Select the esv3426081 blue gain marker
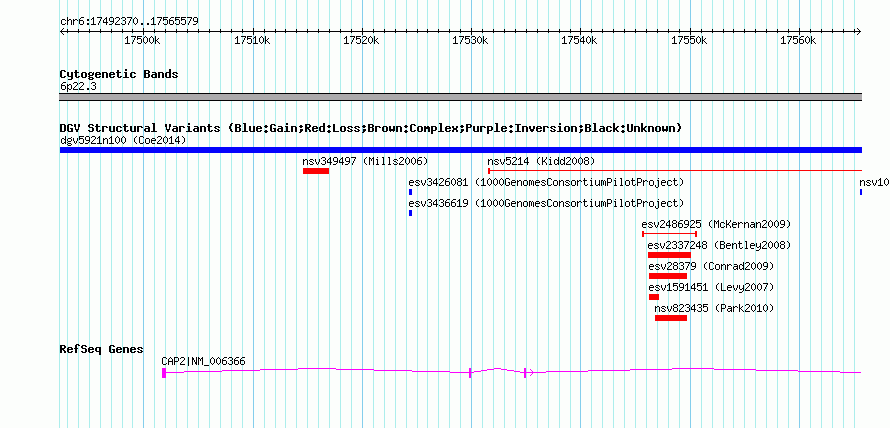Viewport: 890px width, 428px height. tap(410, 192)
